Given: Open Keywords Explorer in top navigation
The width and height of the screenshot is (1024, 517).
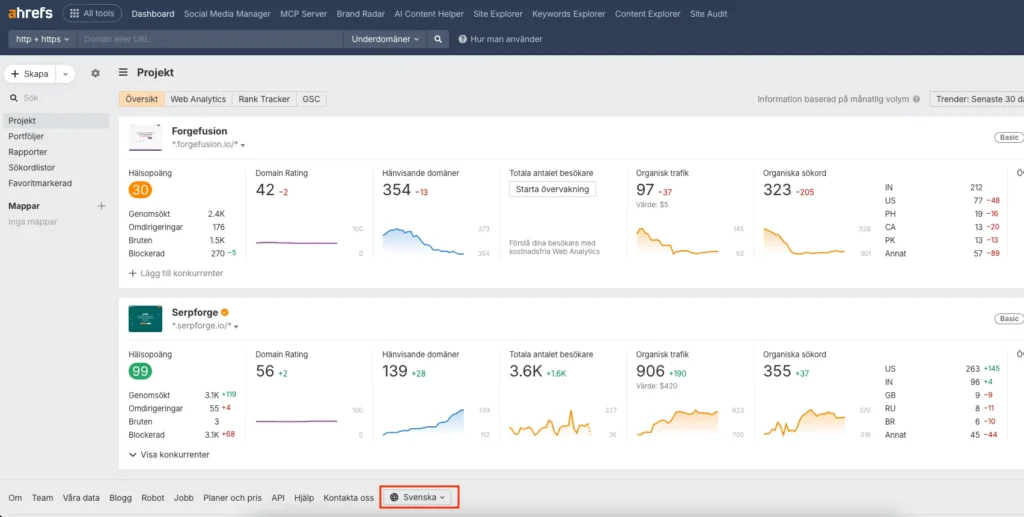Looking at the screenshot, I should click(569, 14).
